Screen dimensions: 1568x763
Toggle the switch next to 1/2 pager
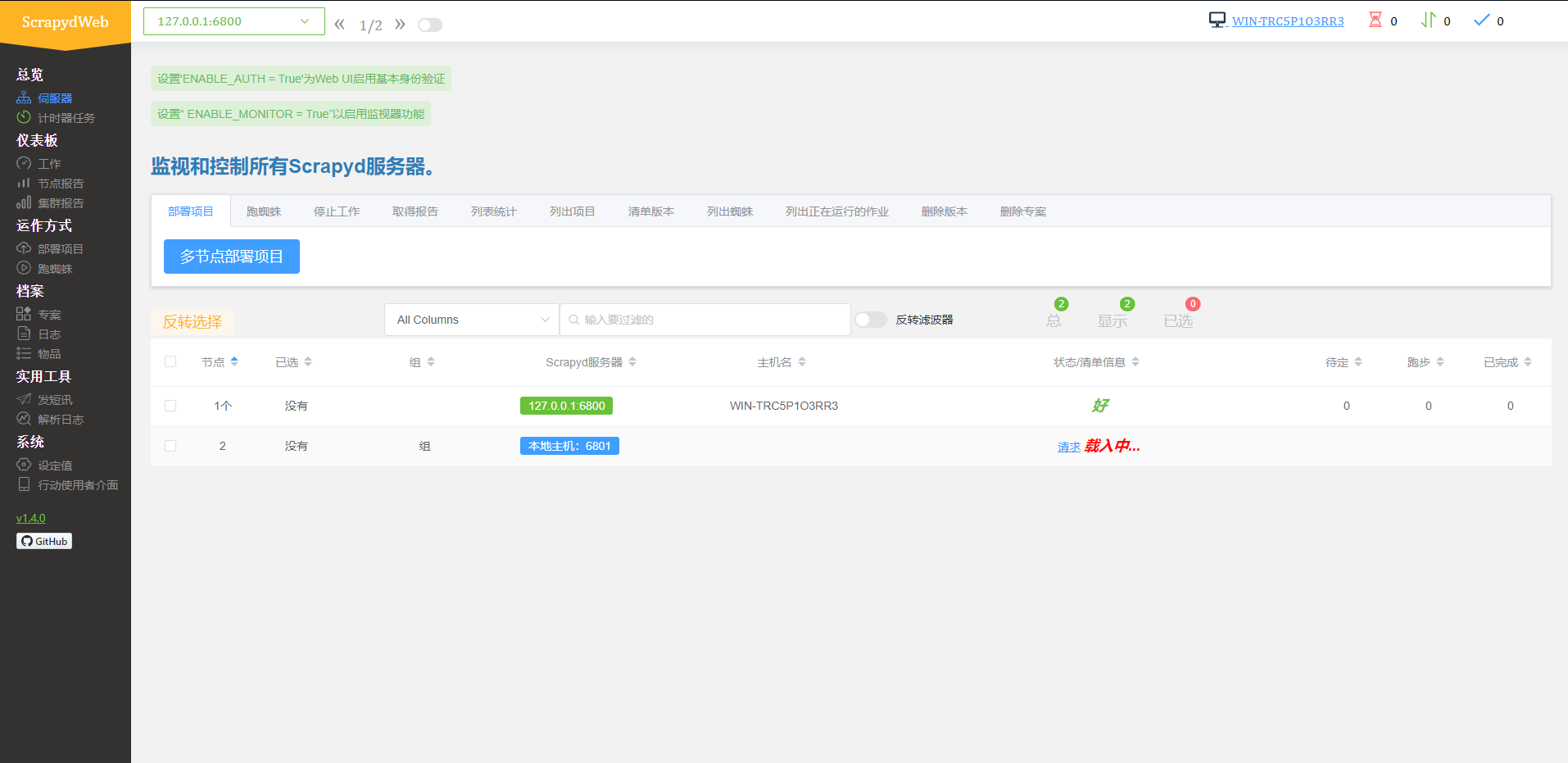coord(430,25)
